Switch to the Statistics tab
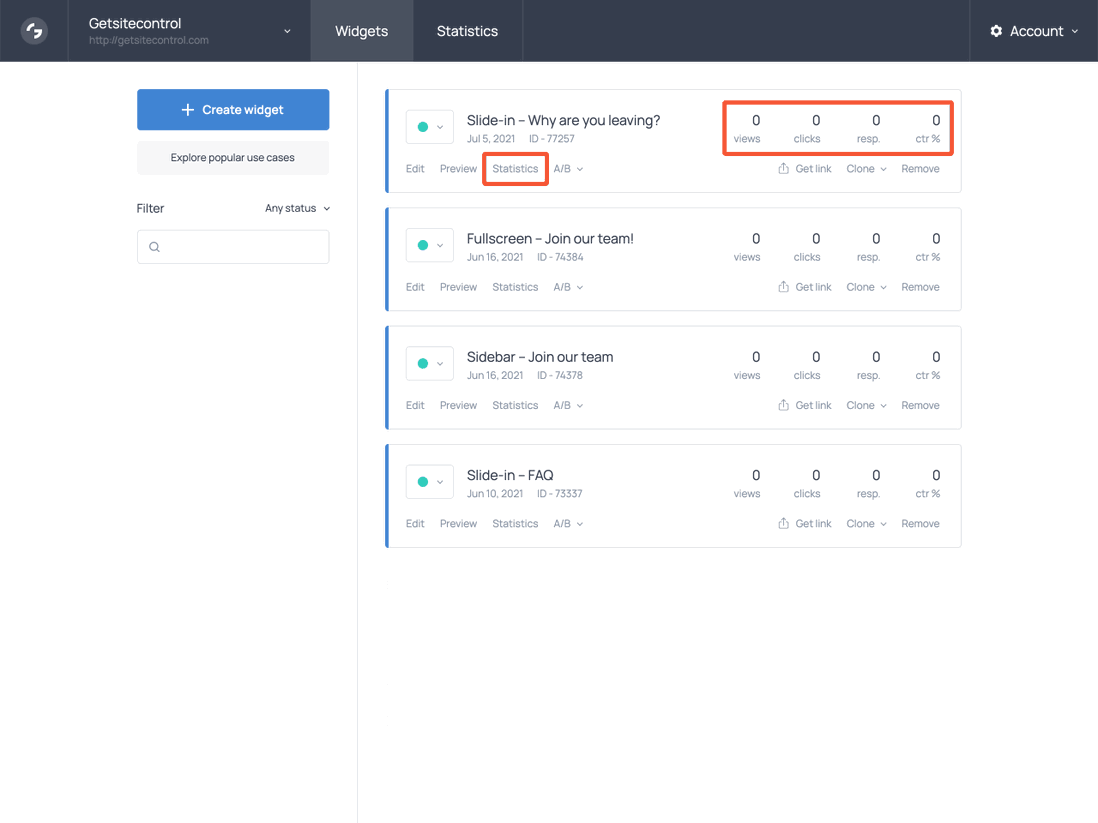 click(x=467, y=30)
